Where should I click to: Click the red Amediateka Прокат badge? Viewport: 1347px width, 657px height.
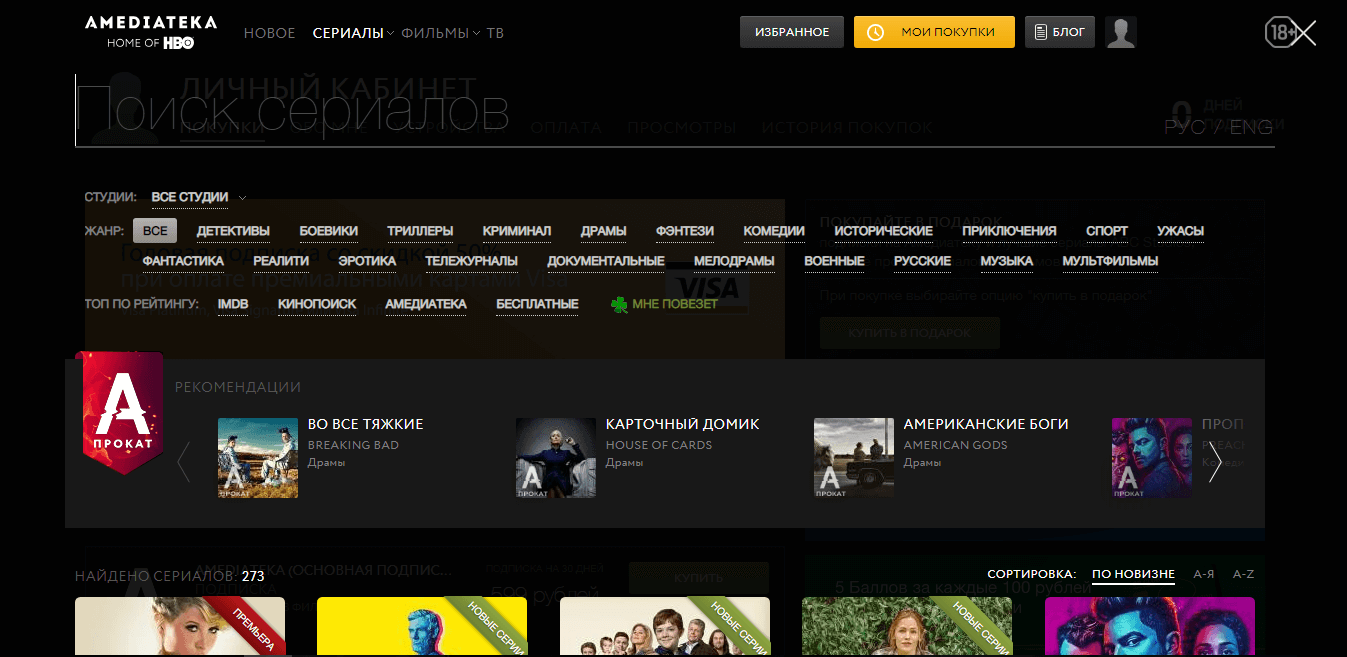click(x=123, y=412)
